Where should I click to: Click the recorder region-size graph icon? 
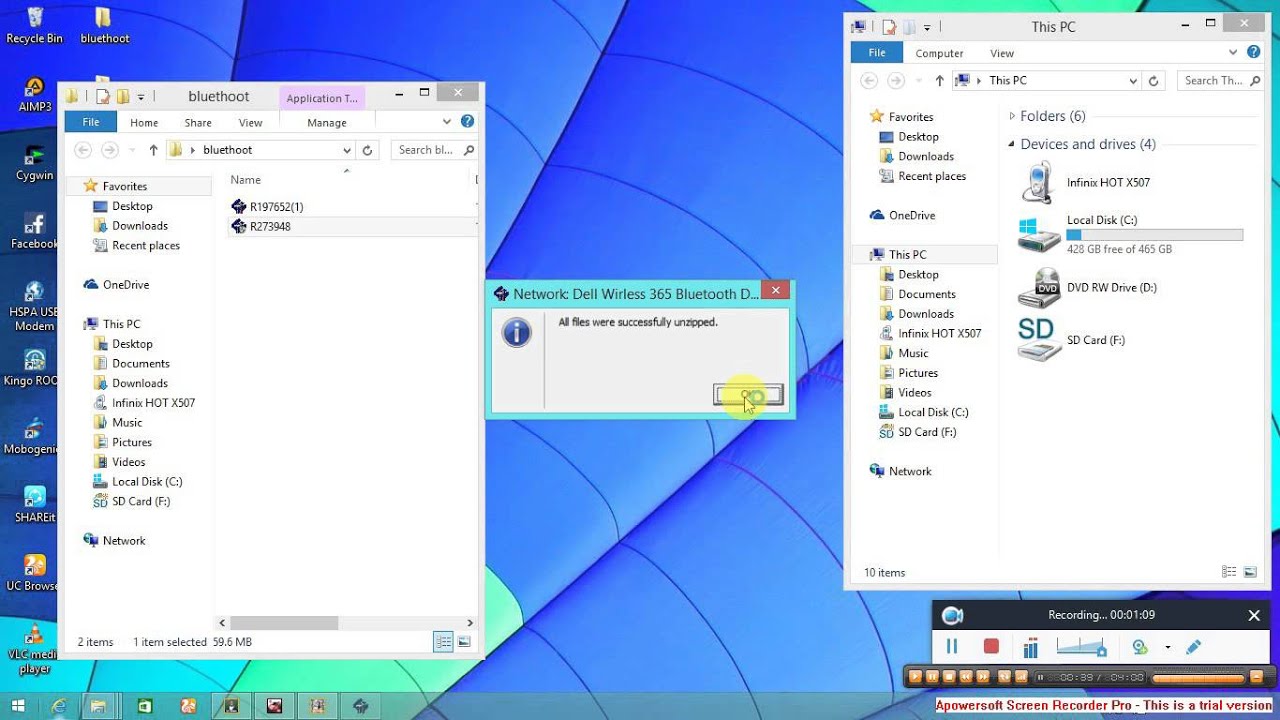pyautogui.click(x=1081, y=647)
